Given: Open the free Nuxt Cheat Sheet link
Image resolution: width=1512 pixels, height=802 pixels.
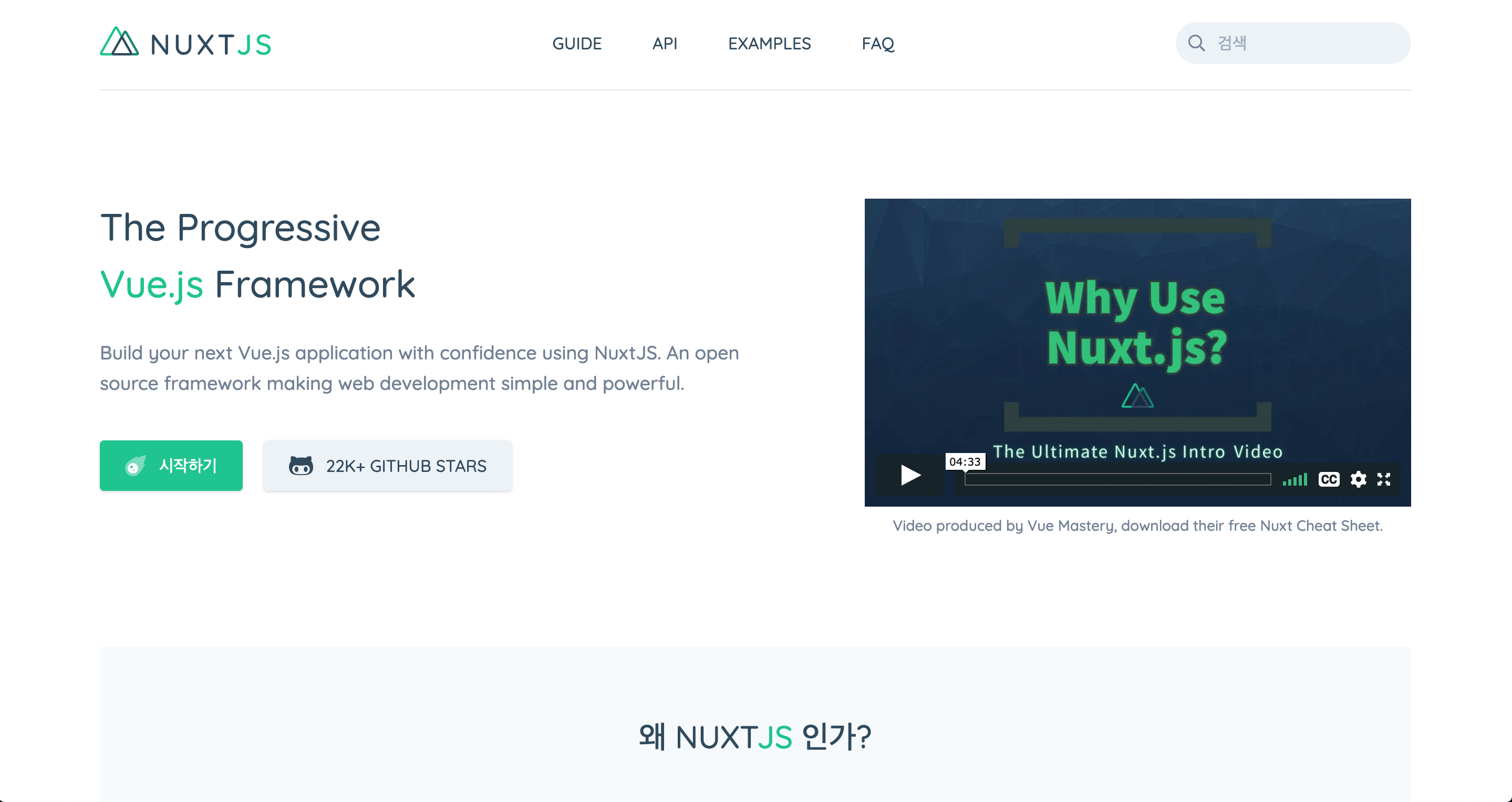Looking at the screenshot, I should coord(1321,526).
